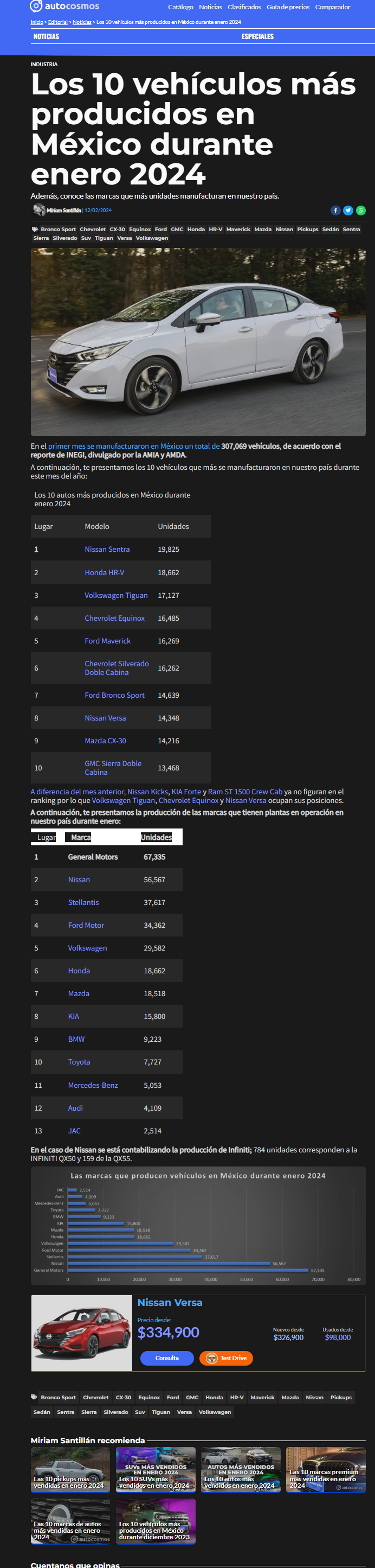Open the Catálogo menu item
375x1568 pixels.
click(x=180, y=7)
